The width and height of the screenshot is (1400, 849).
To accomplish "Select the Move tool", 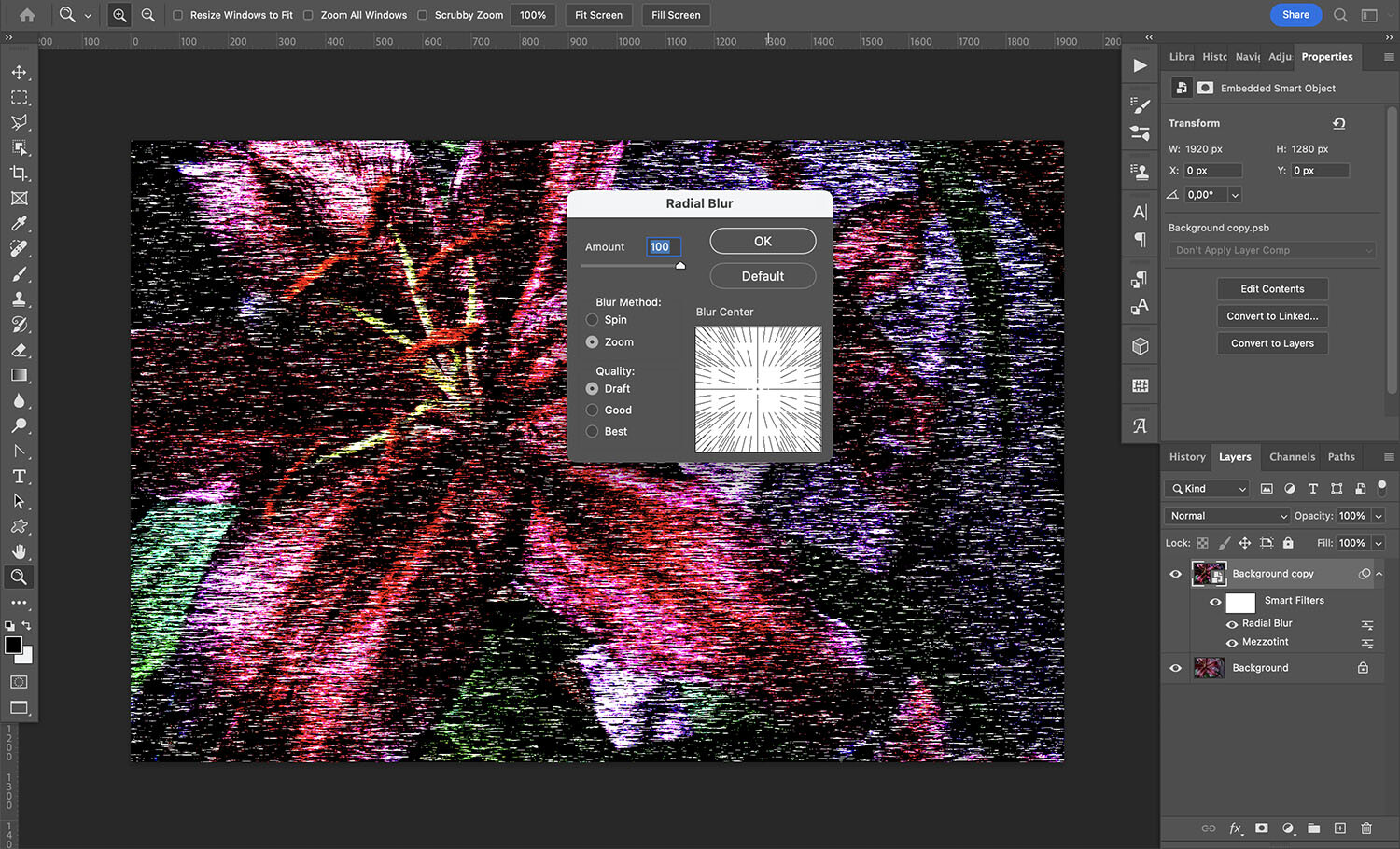I will click(20, 72).
